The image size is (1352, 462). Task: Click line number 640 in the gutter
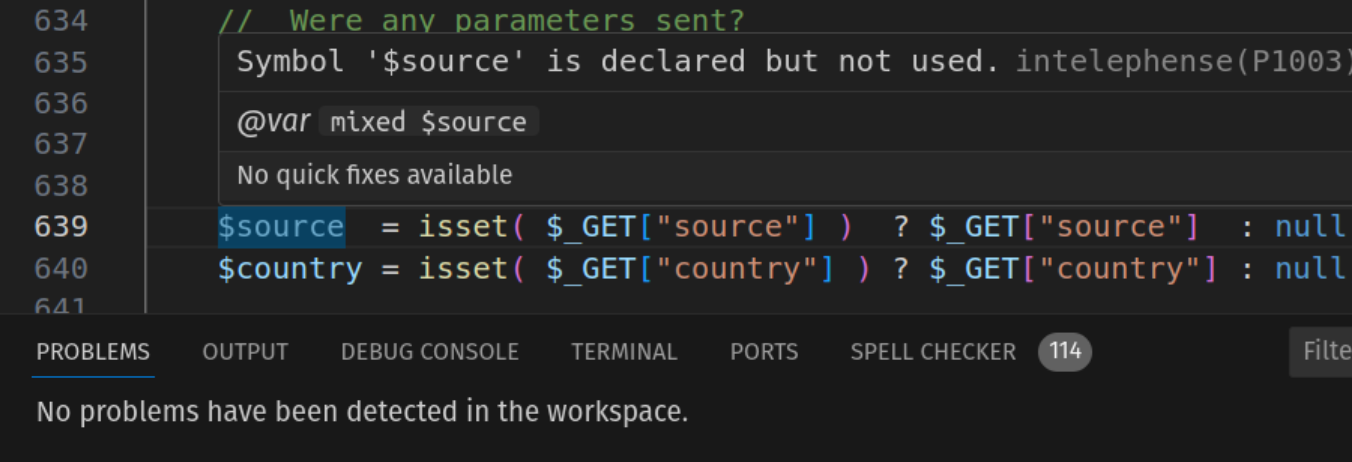pyautogui.click(x=61, y=269)
